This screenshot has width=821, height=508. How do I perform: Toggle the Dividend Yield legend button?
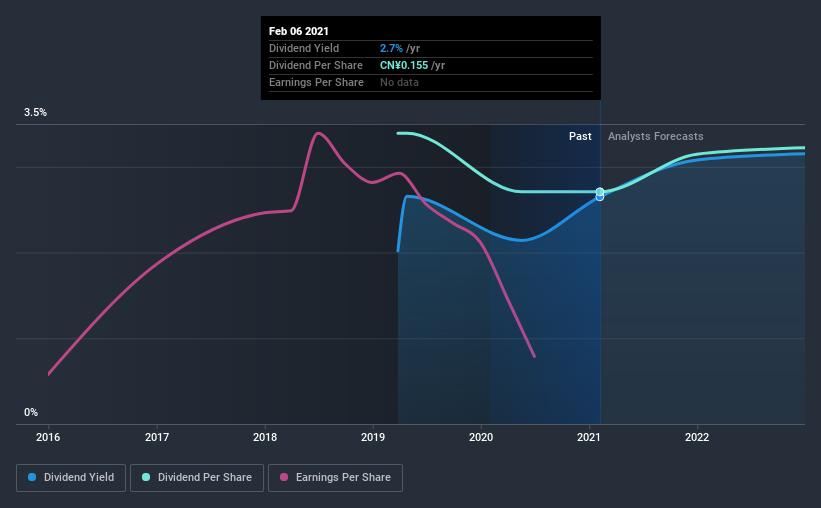[x=71, y=478]
